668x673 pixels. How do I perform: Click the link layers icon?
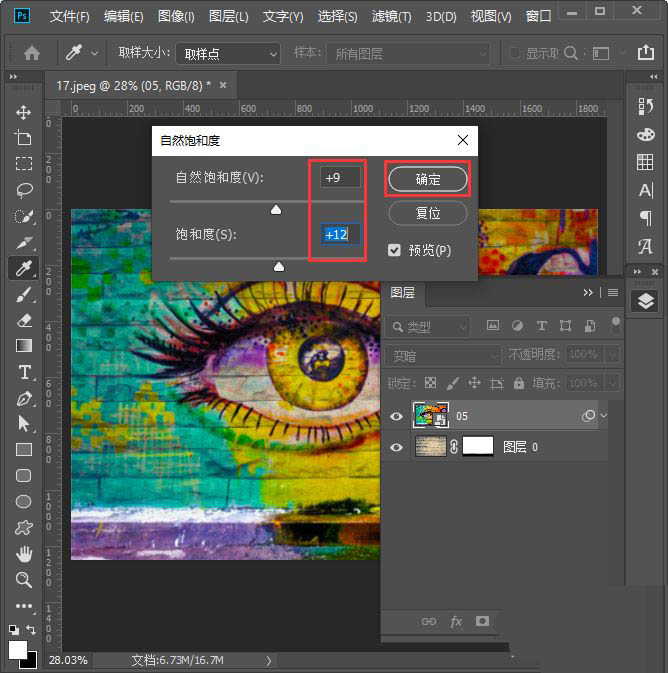428,621
